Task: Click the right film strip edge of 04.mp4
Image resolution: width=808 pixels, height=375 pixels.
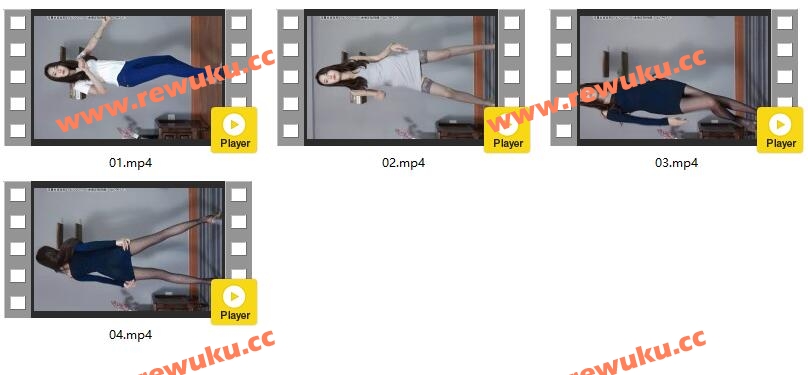Action: (239, 230)
